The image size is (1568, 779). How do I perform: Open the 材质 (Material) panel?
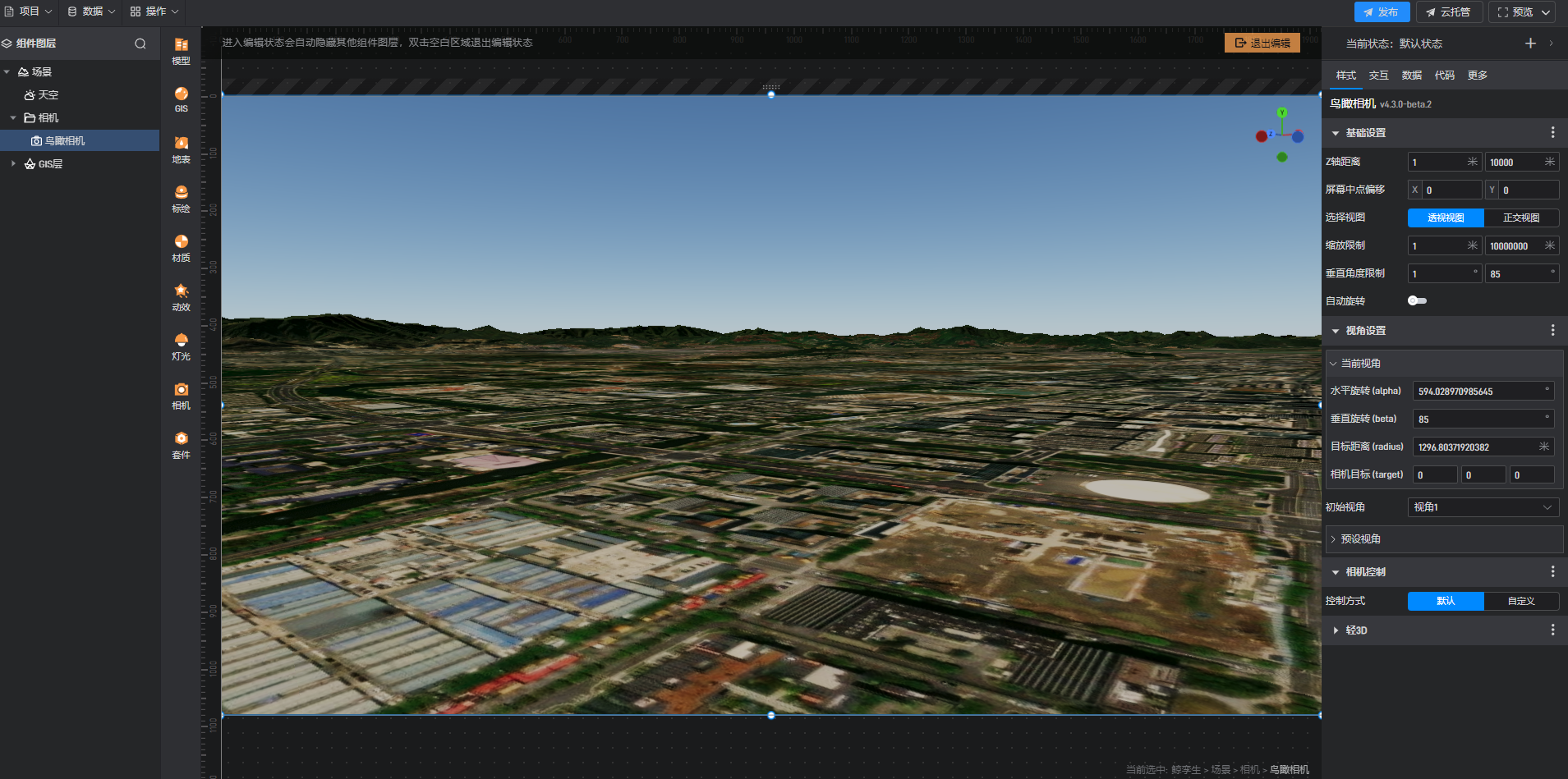tap(182, 247)
